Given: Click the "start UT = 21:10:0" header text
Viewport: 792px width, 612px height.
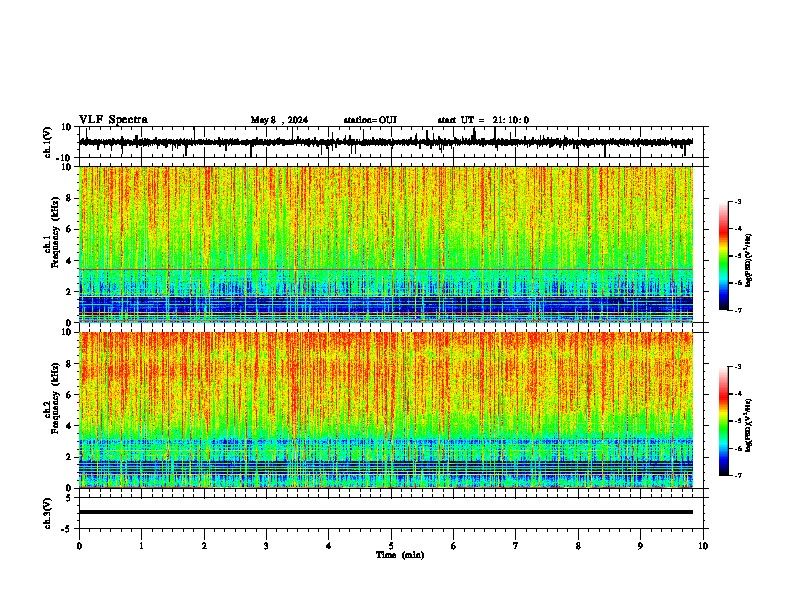Looking at the screenshot, I should point(483,120).
